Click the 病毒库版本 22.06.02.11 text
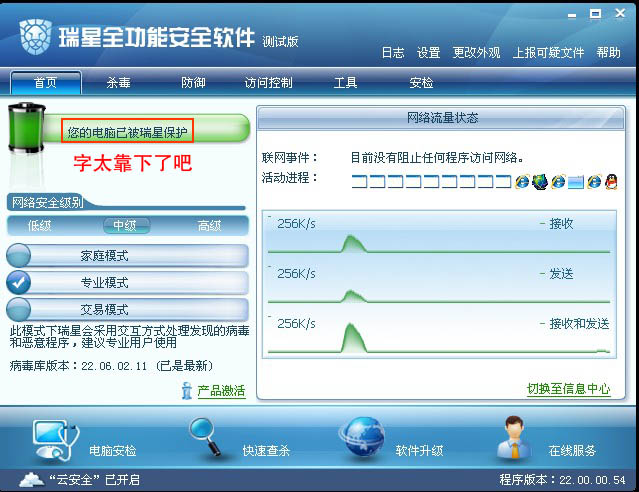Image resolution: width=639 pixels, height=492 pixels. [111, 366]
